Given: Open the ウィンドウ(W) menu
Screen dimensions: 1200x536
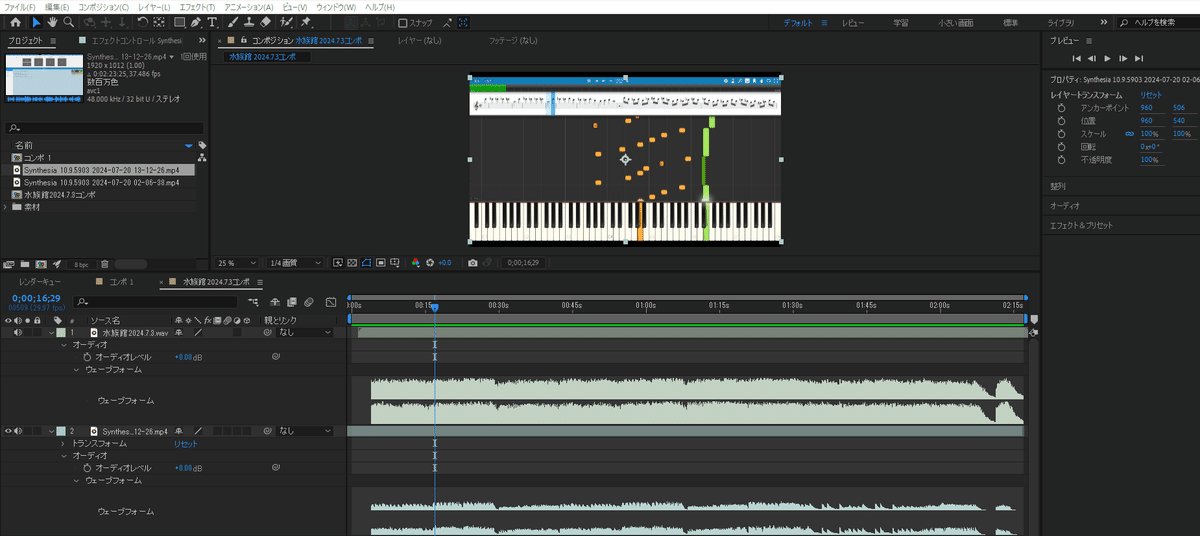Looking at the screenshot, I should click(x=336, y=6).
